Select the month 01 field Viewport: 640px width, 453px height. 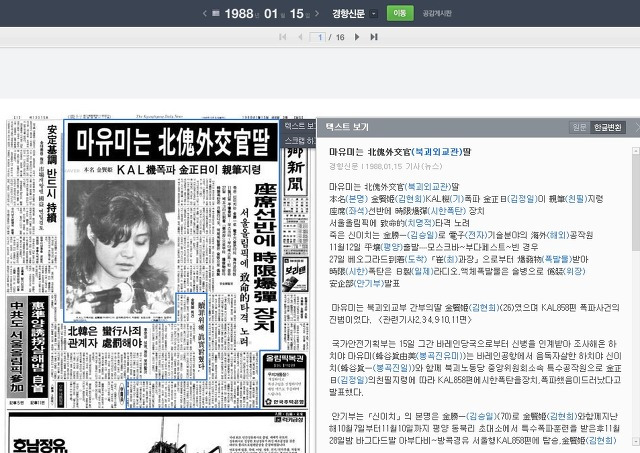(271, 13)
